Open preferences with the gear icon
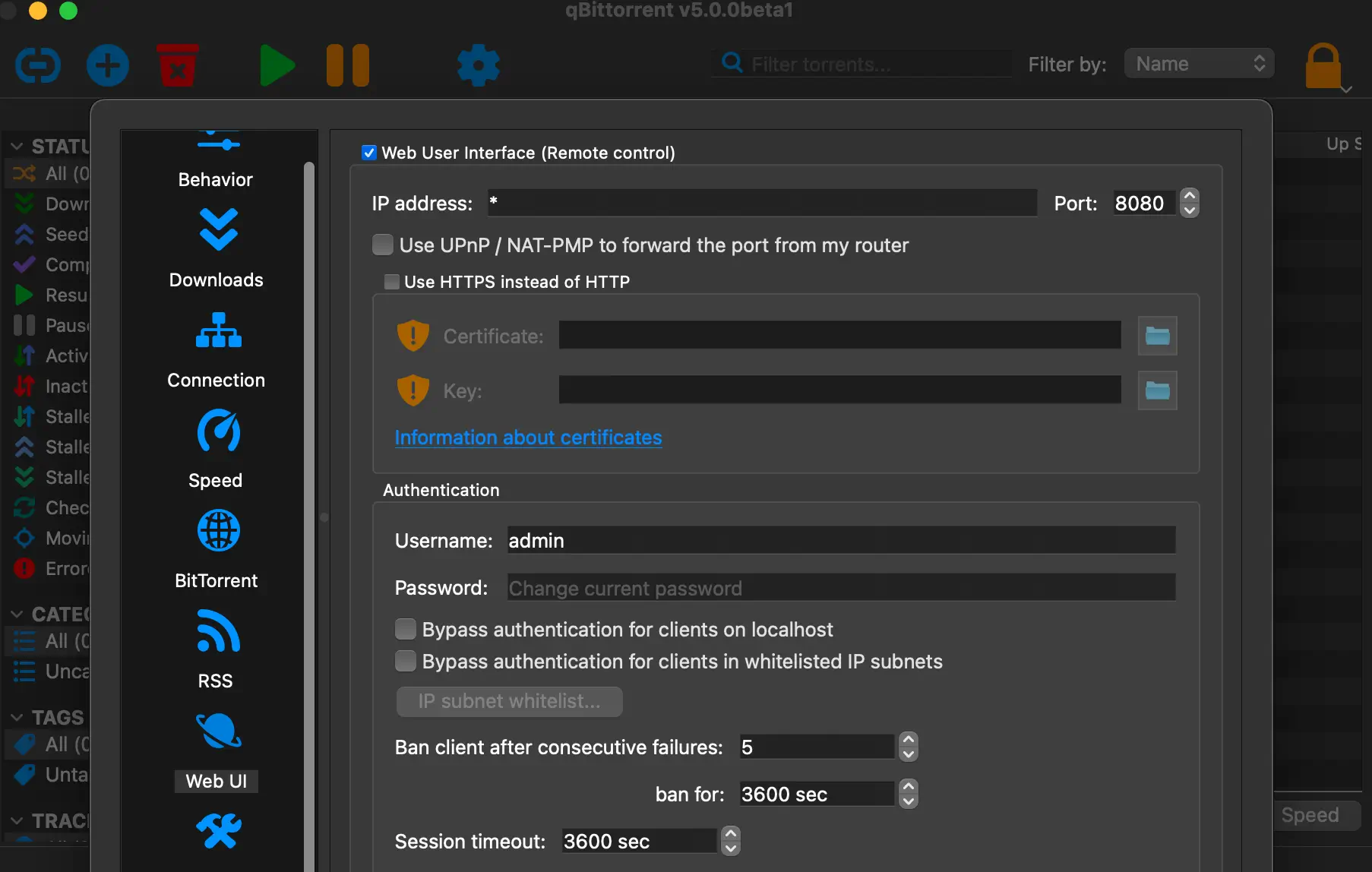Screen dimensions: 1372x872 click(x=479, y=65)
